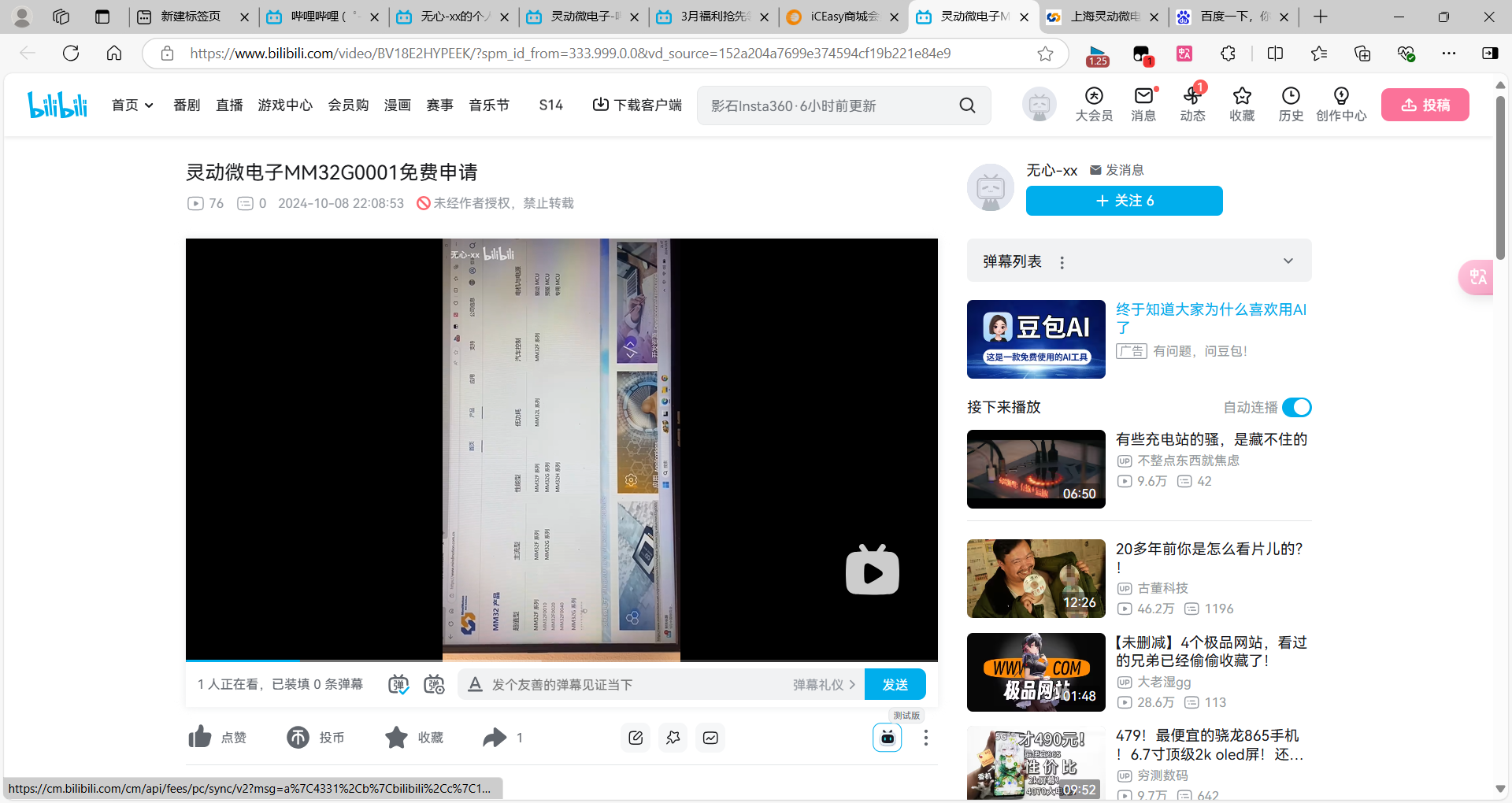Open the live streaming nav item
This screenshot has width=1512, height=803.
[229, 105]
